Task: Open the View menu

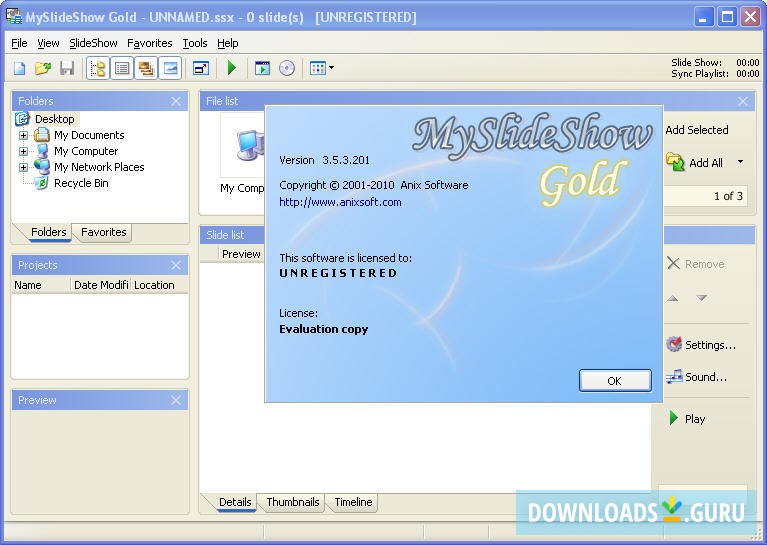Action: [x=48, y=43]
